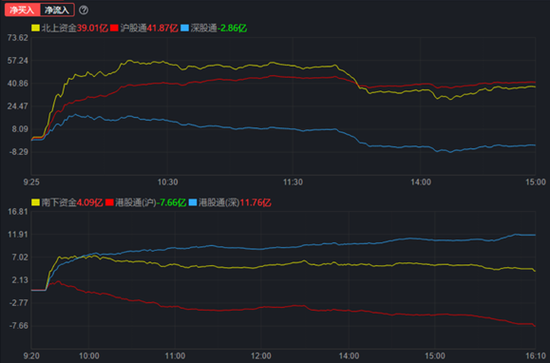Viewport: 550px width, 363px height.
Task: Click the blue 港股通(深) legend swatch
Action: [x=193, y=202]
